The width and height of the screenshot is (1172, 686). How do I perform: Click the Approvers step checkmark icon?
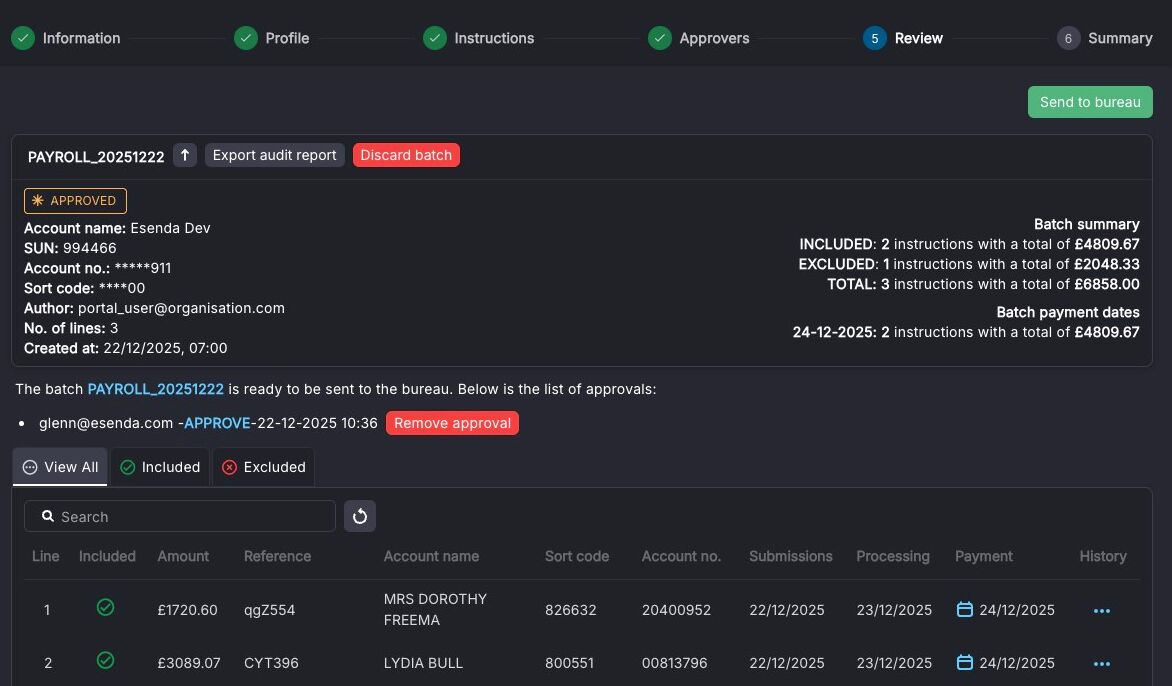coord(660,38)
